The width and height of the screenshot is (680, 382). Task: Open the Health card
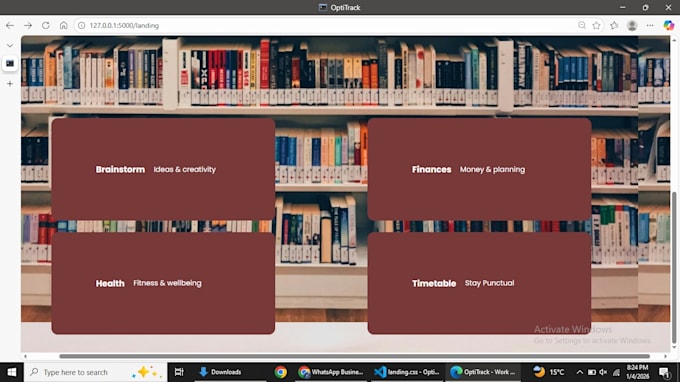coord(163,283)
